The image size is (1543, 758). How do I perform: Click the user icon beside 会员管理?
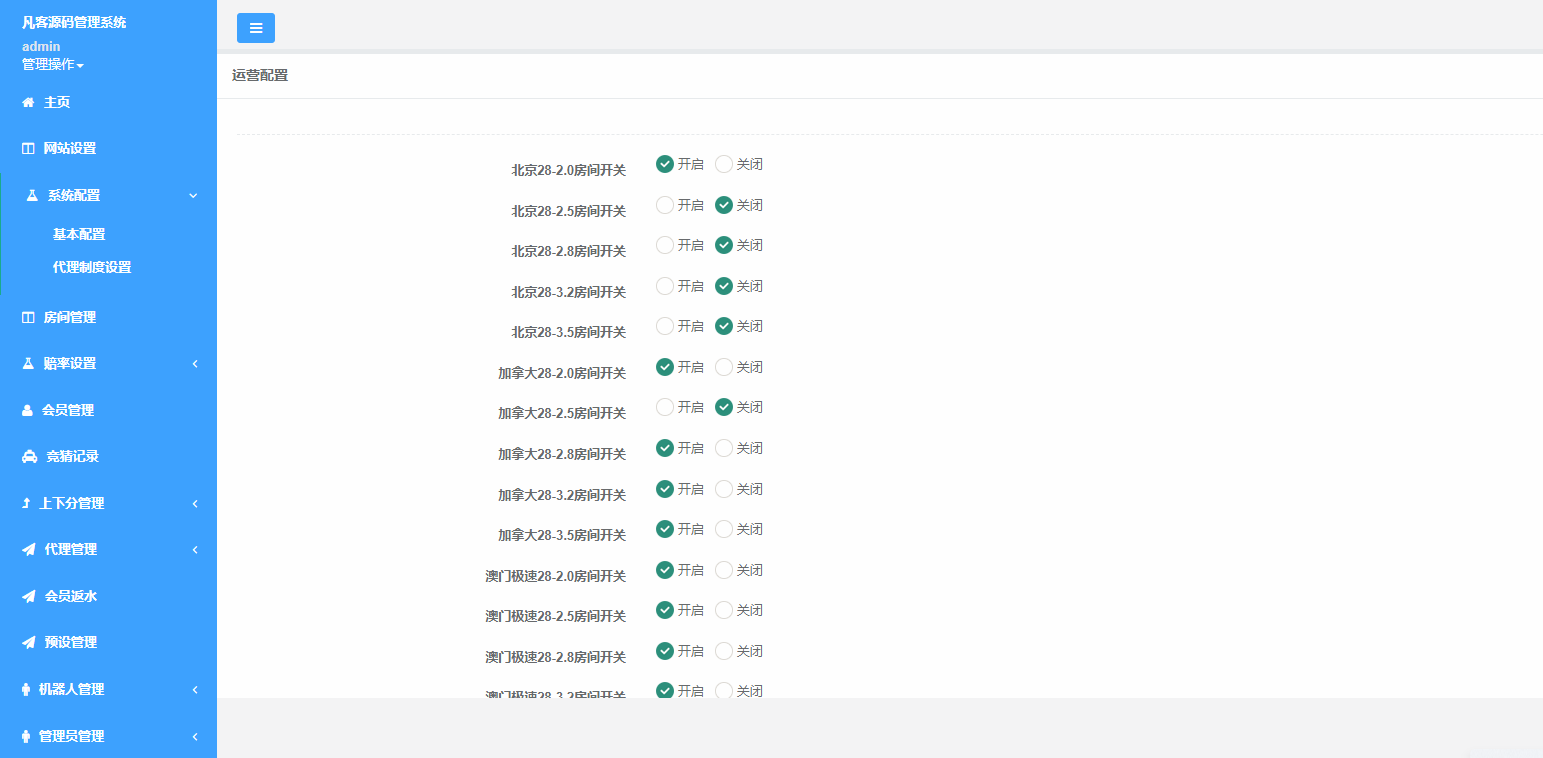(28, 410)
